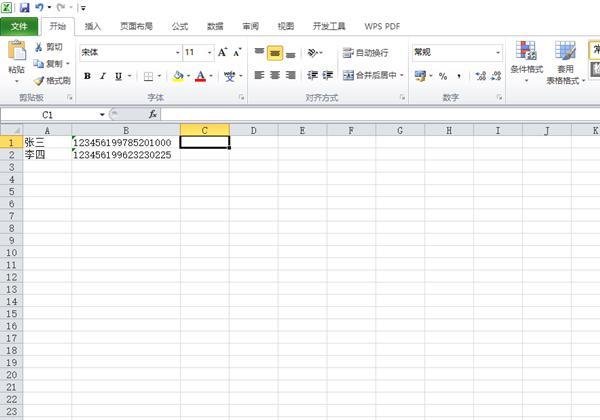The width and height of the screenshot is (600, 420).
Task: Click the Select All corner button
Action: click(x=11, y=130)
